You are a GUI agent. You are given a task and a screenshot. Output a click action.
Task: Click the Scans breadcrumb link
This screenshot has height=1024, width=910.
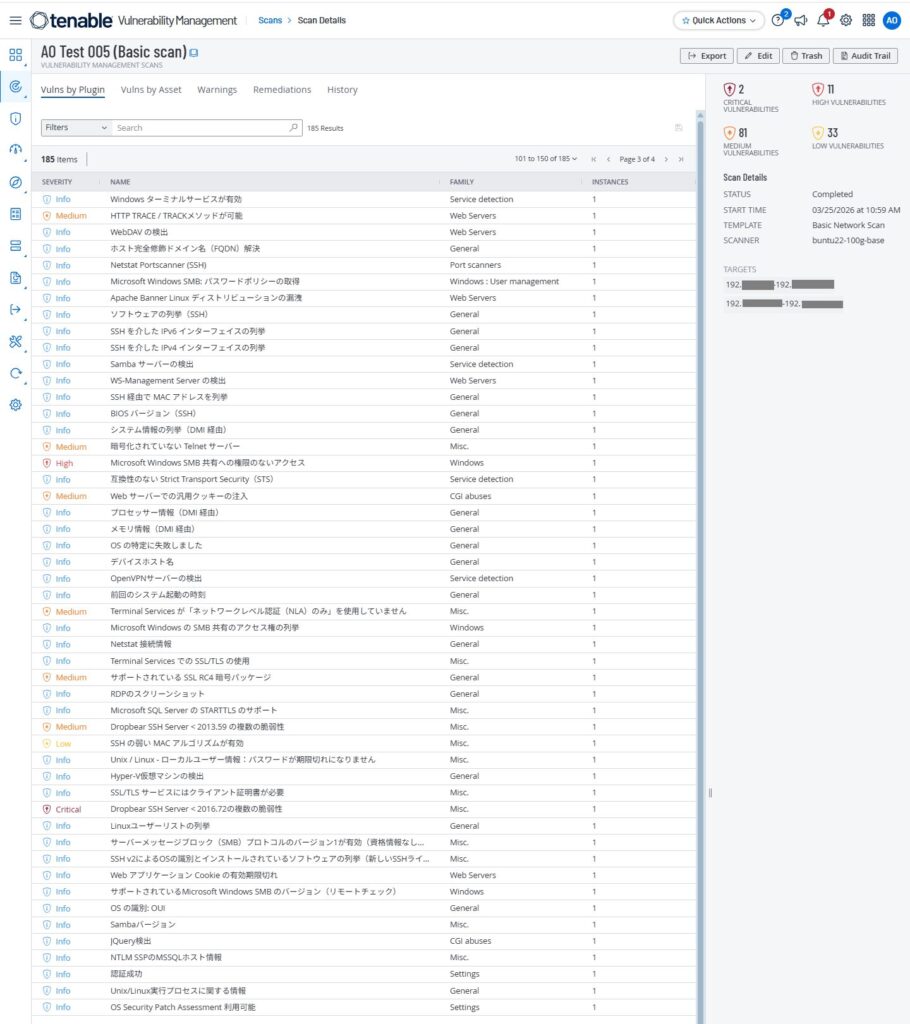pyautogui.click(x=270, y=20)
